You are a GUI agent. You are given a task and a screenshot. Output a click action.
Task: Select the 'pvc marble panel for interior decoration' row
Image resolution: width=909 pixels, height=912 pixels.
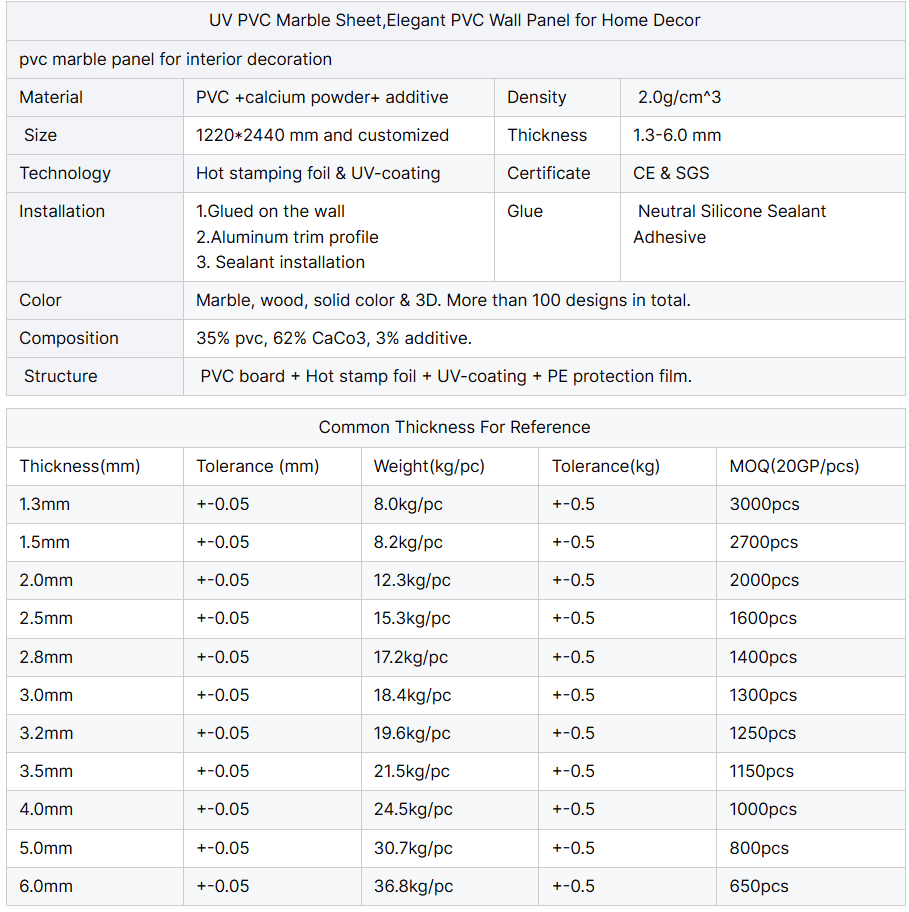[x=176, y=59]
